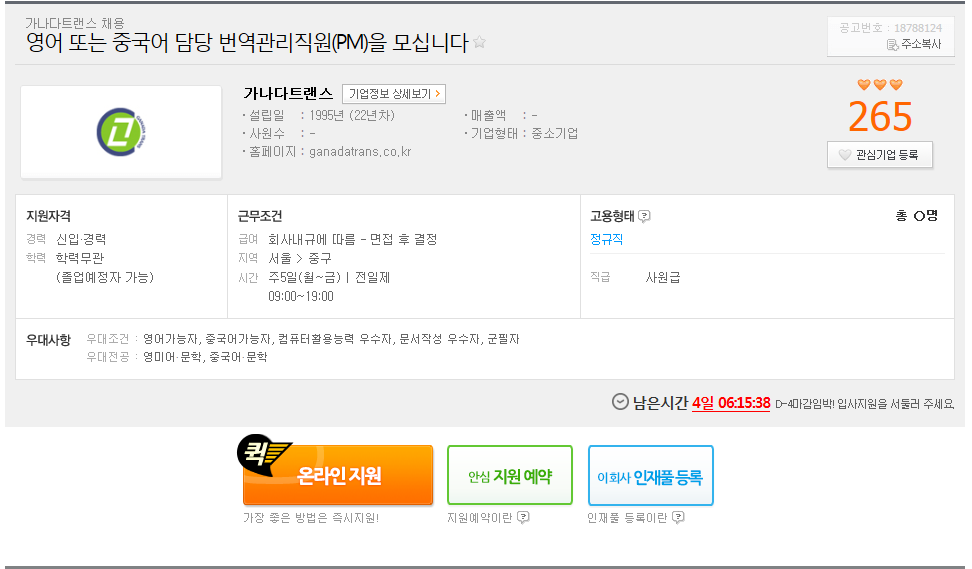Click the heart icons above 265

click(880, 84)
